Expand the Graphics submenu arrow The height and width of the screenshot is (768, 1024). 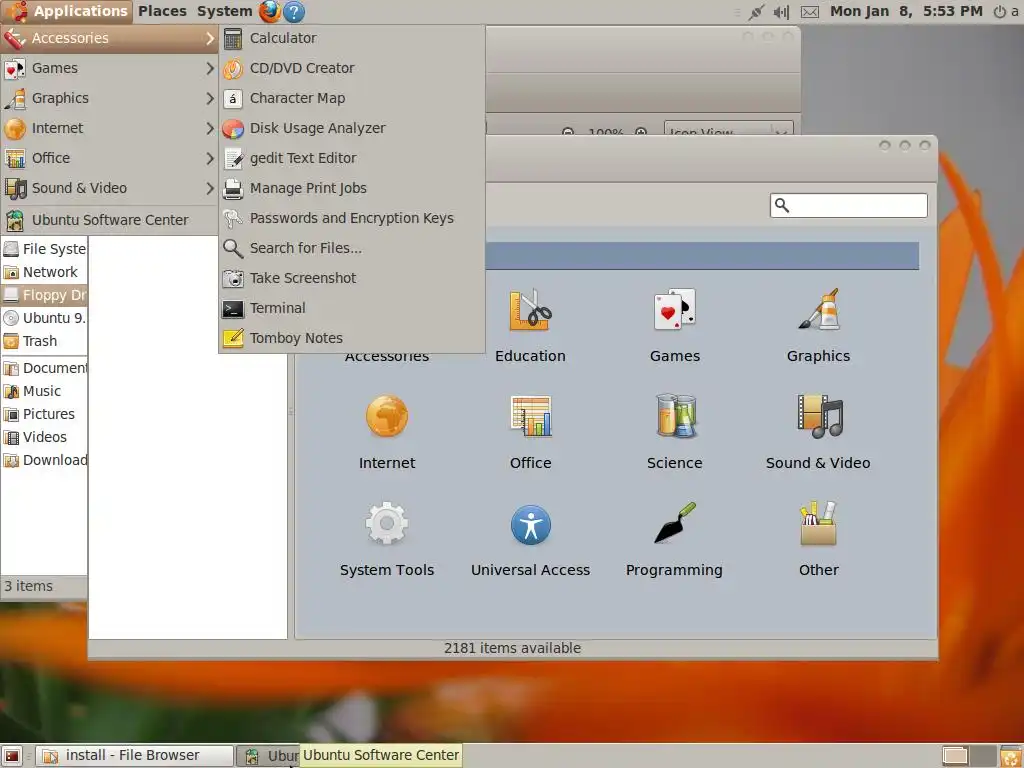210,98
